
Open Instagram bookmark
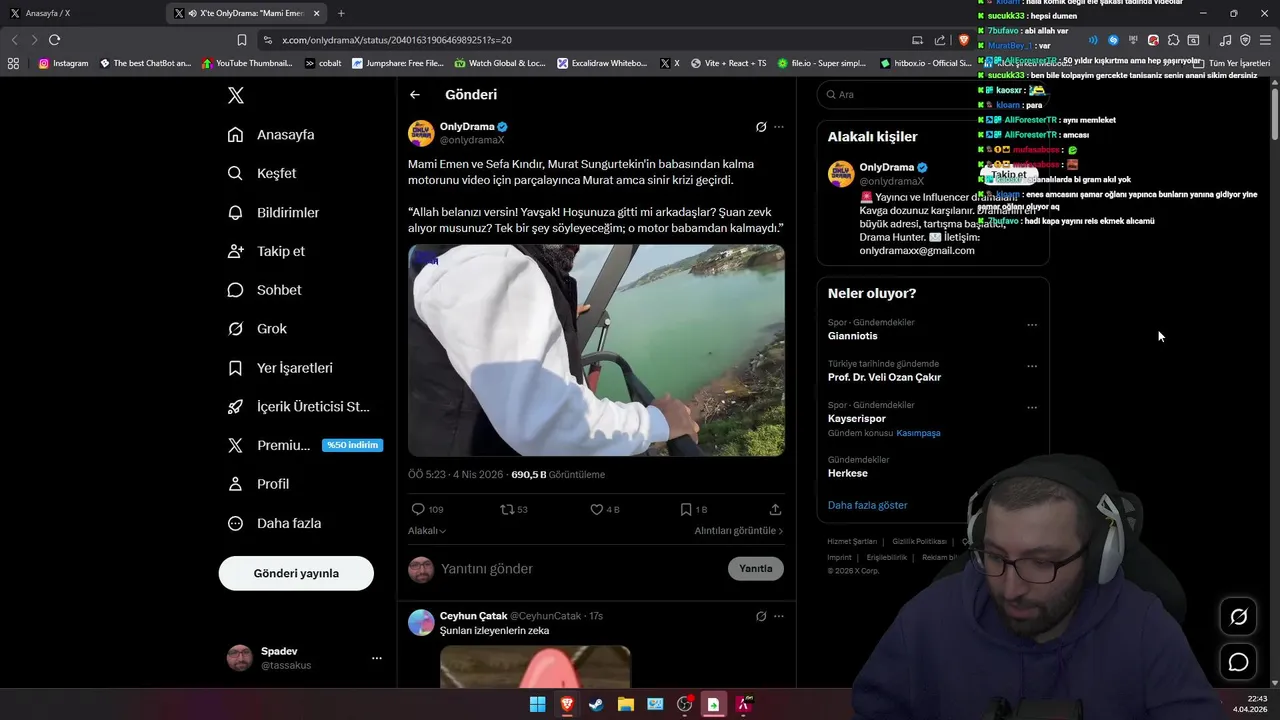pyautogui.click(x=63, y=63)
